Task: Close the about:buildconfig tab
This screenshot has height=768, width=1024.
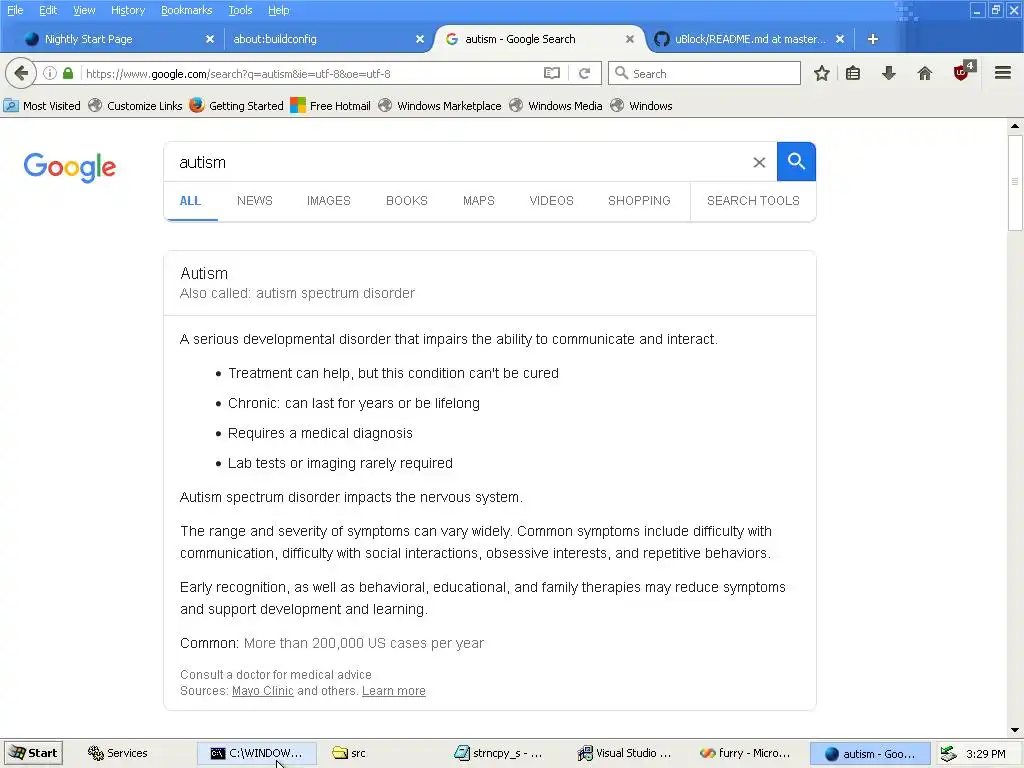Action: coord(420,39)
